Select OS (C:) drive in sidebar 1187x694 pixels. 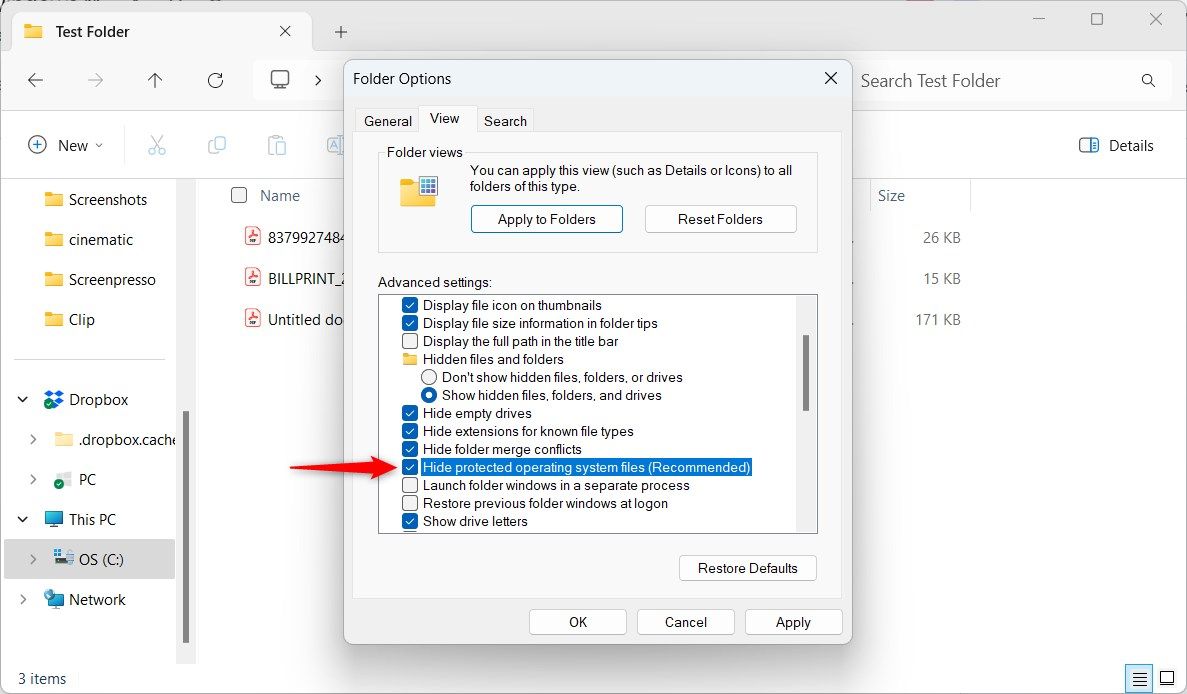click(x=89, y=559)
